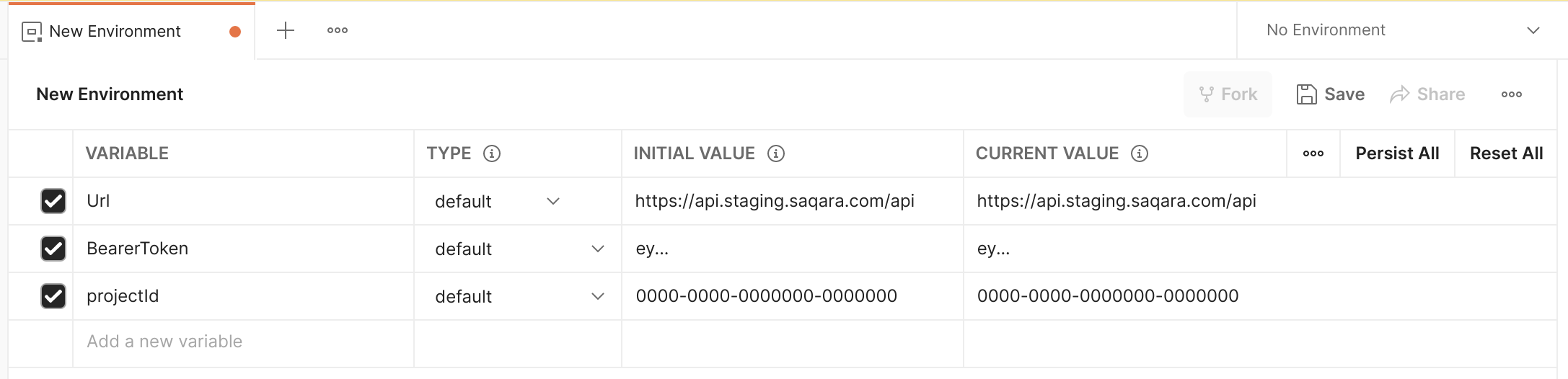Show info for the TYPE column
This screenshot has height=379, width=1568.
492,153
